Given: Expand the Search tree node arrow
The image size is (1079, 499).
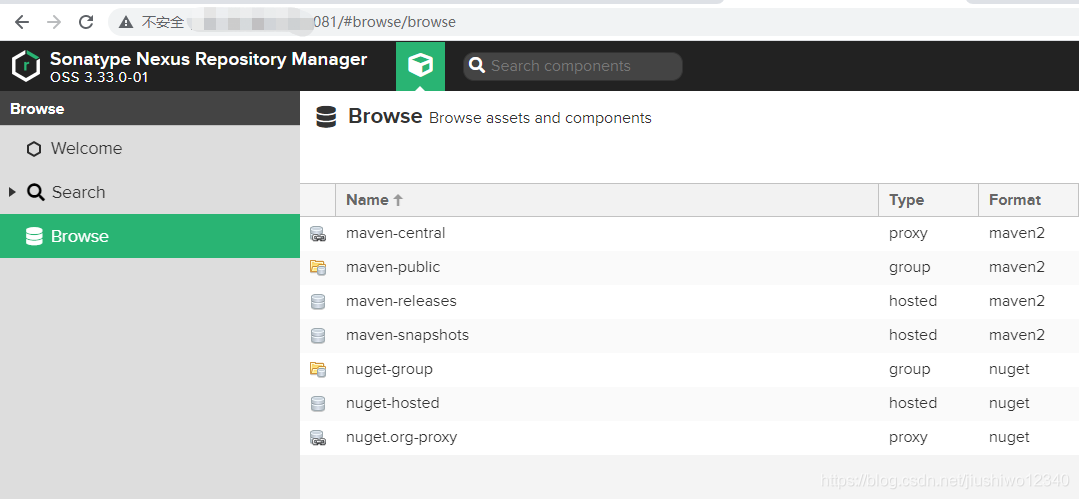Looking at the screenshot, I should 12,192.
